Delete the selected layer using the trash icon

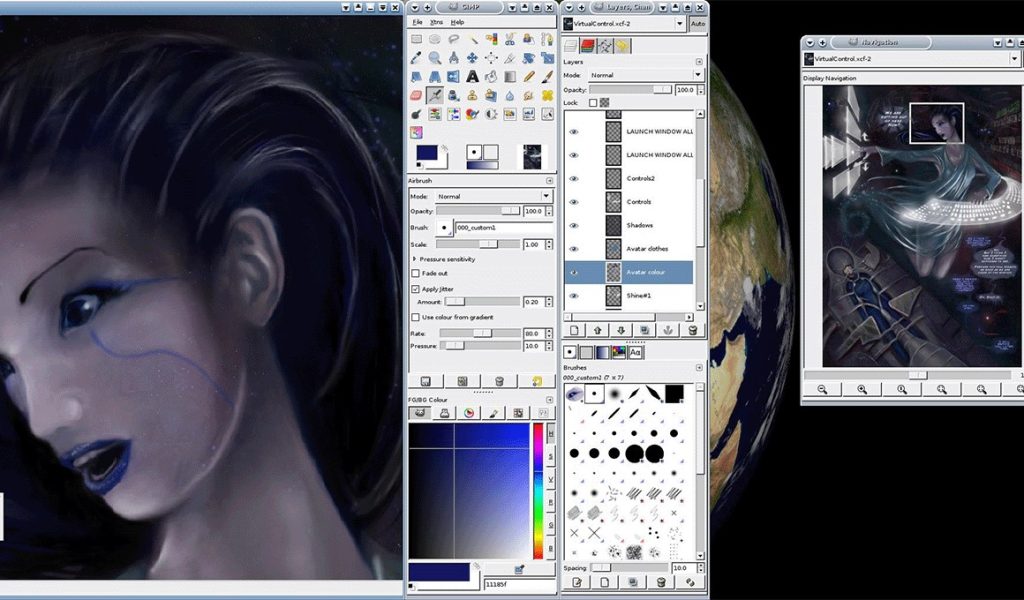pos(692,330)
